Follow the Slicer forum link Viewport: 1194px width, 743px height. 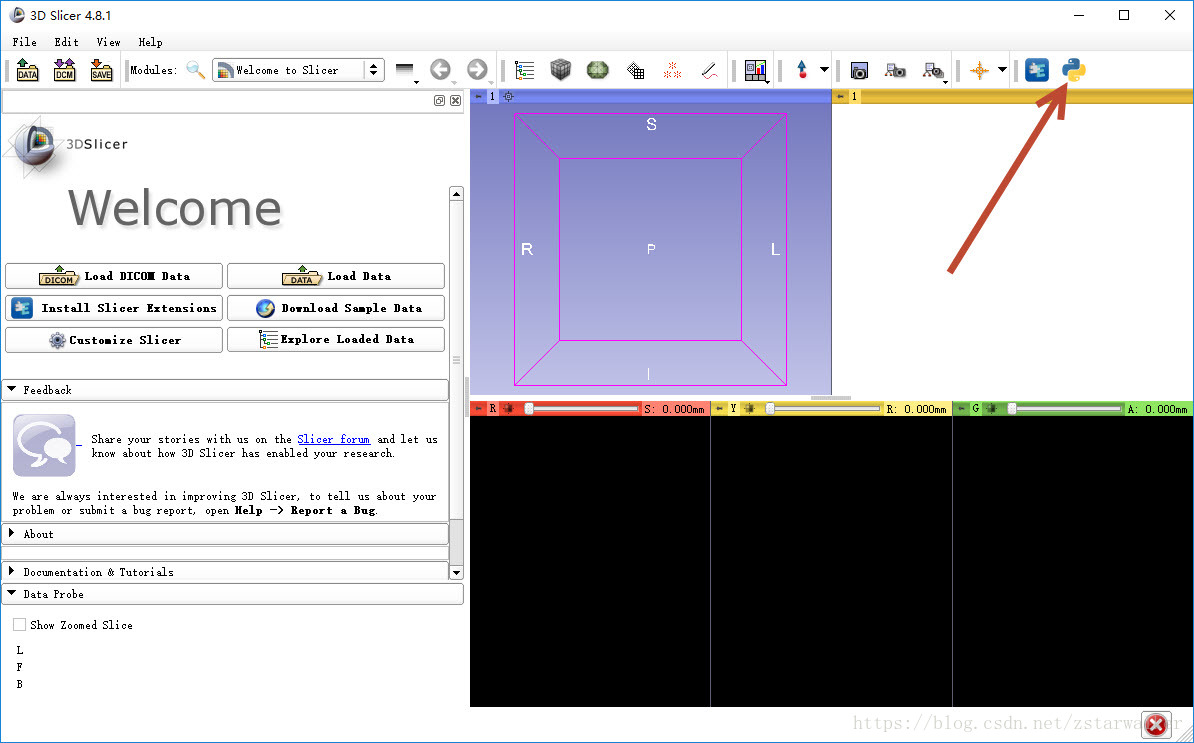point(334,439)
